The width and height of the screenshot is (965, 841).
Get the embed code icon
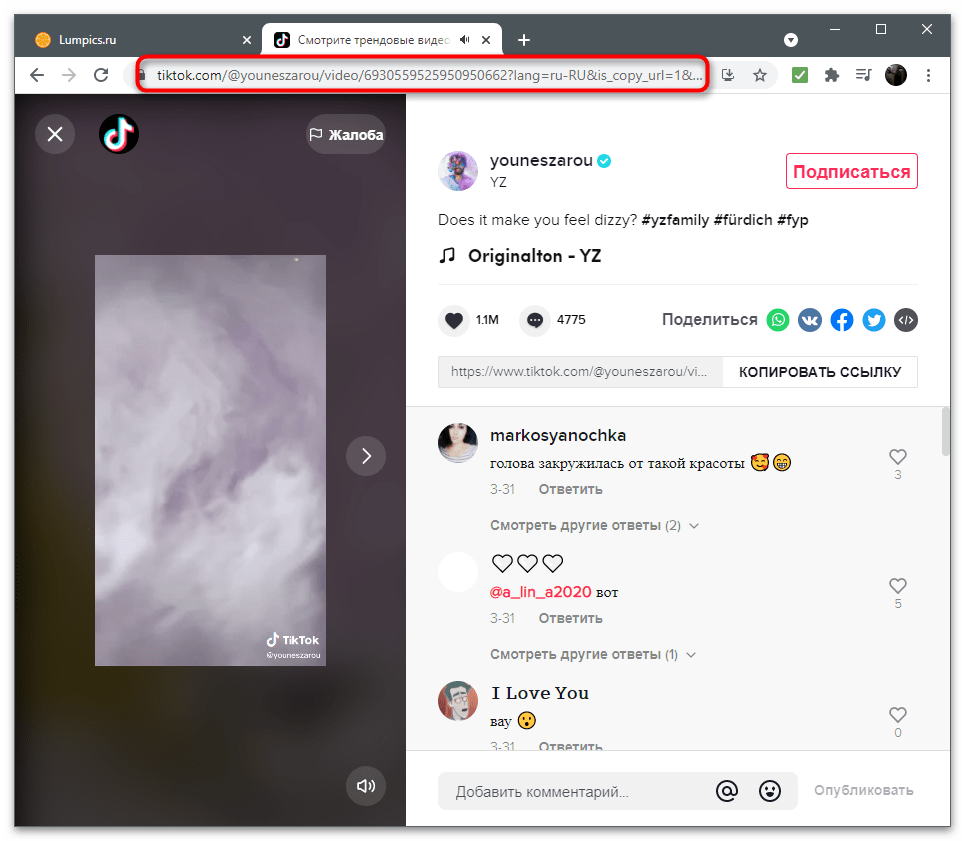coord(906,320)
